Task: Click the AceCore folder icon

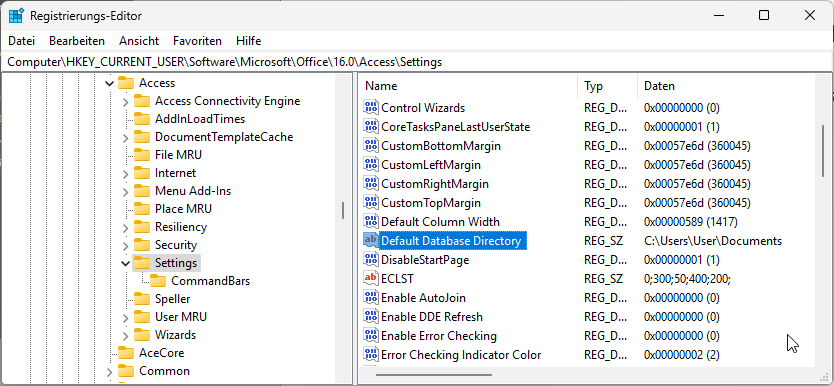Action: pyautogui.click(x=126, y=353)
